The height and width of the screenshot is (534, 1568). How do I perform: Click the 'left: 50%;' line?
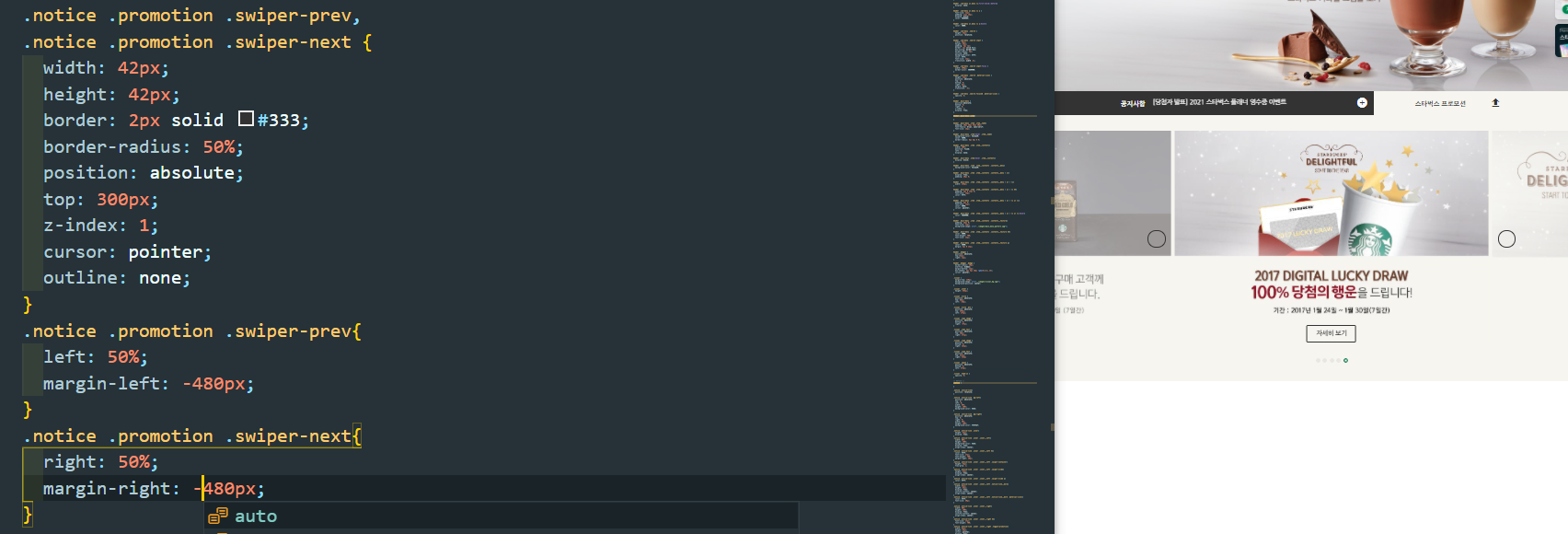(95, 356)
